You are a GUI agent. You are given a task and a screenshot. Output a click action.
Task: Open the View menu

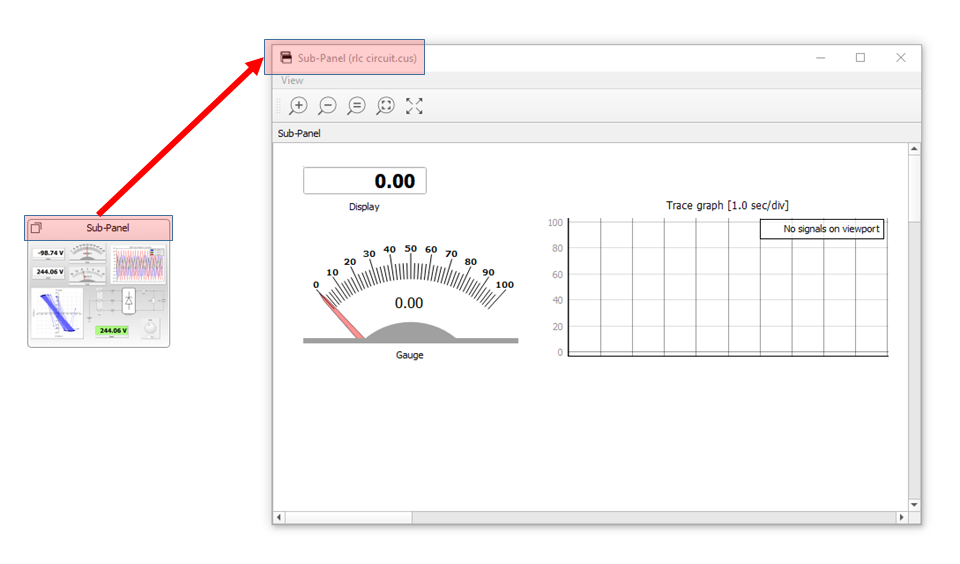coord(292,81)
